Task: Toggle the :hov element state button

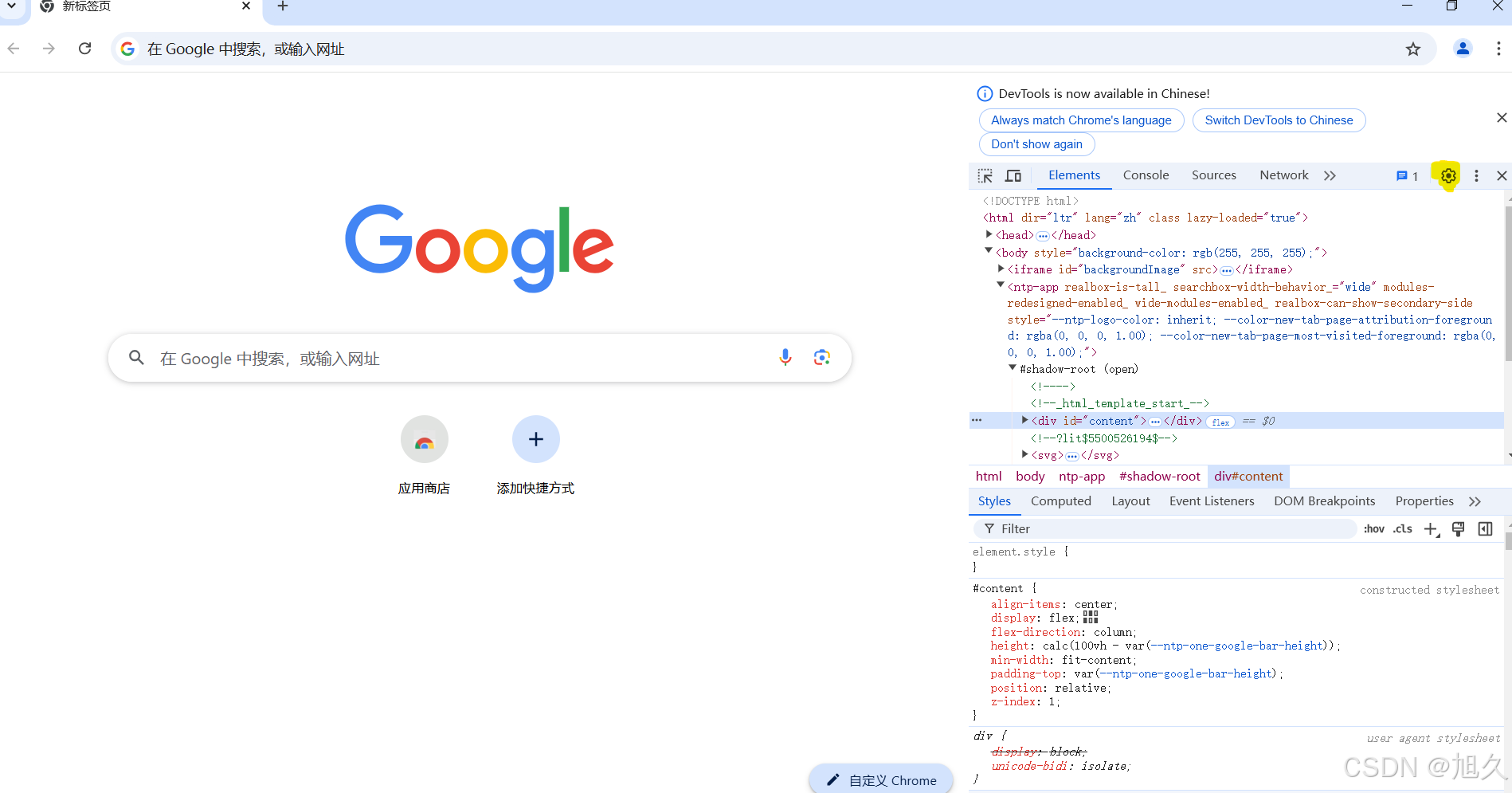Action: pos(1373,528)
